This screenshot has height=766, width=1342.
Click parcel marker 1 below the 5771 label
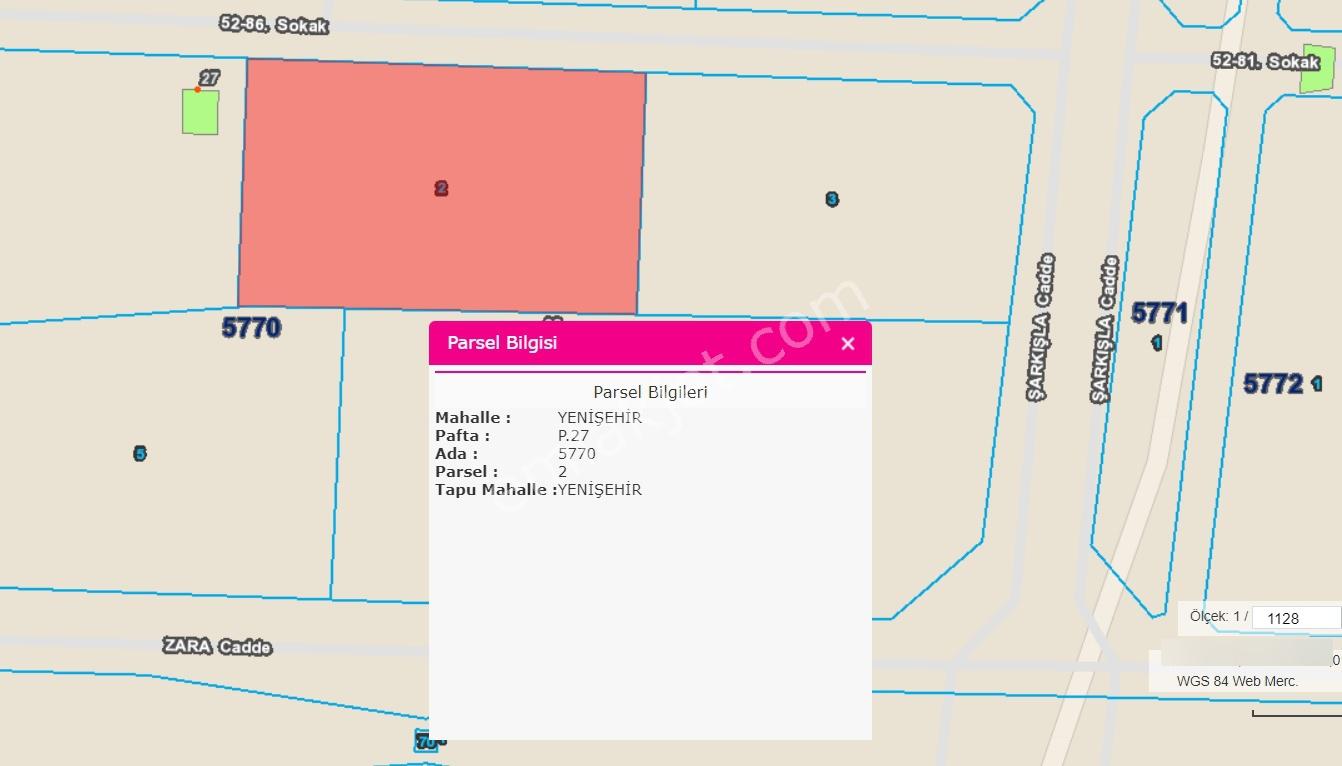1157,343
